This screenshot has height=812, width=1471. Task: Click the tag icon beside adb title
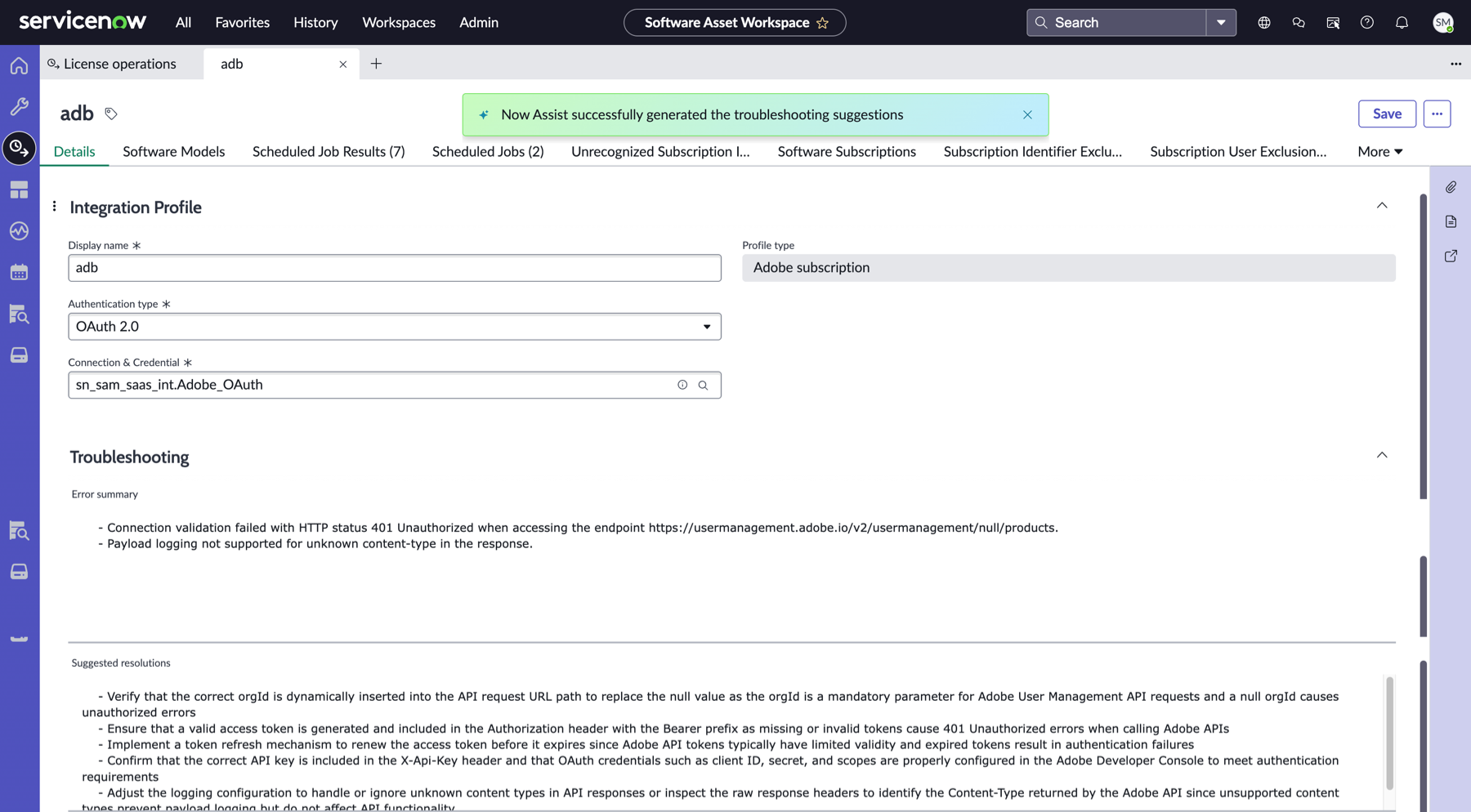pyautogui.click(x=111, y=114)
